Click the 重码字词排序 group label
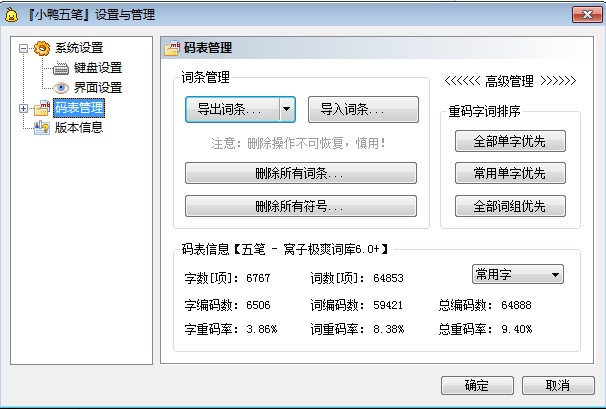The image size is (606, 410). coord(484,112)
